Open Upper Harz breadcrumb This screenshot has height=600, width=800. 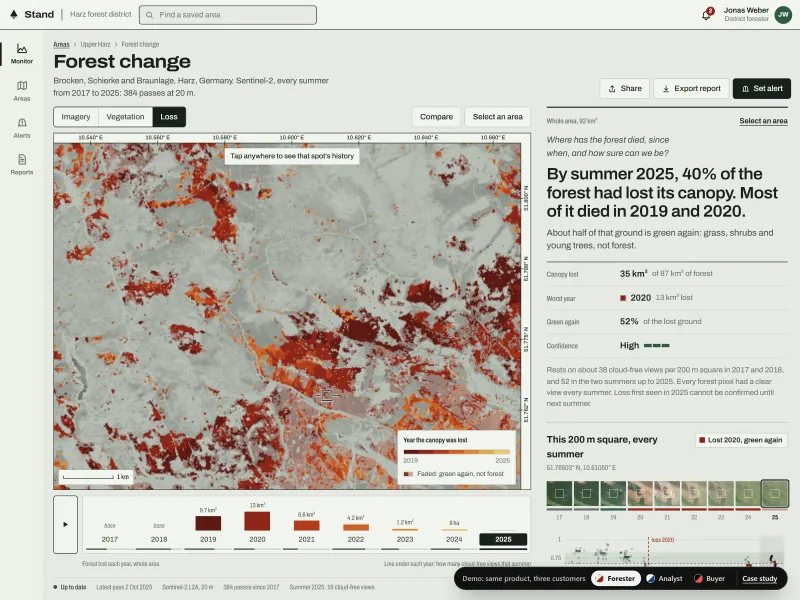pyautogui.click(x=95, y=44)
